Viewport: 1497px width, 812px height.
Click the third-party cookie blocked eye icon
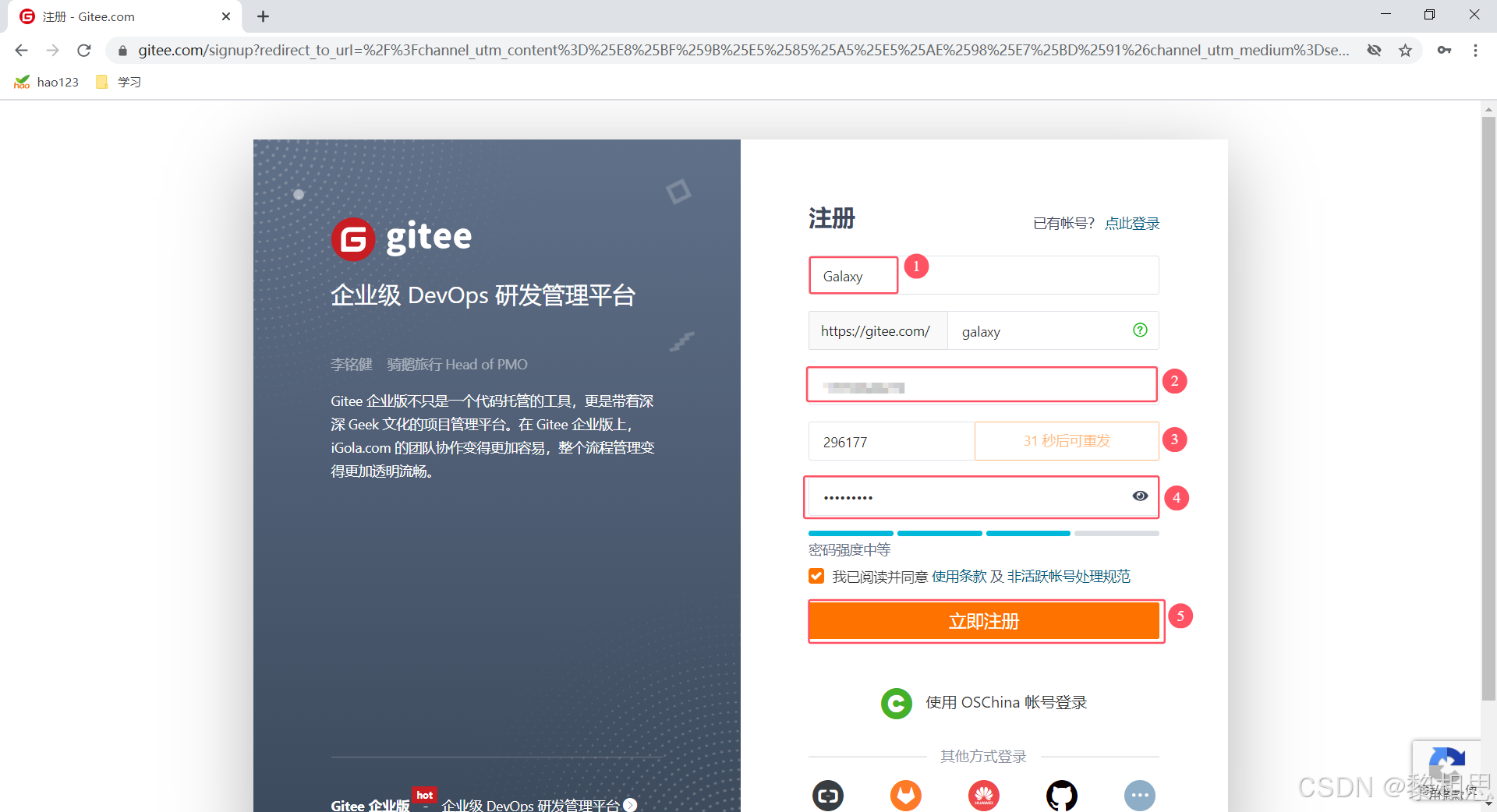(1375, 50)
